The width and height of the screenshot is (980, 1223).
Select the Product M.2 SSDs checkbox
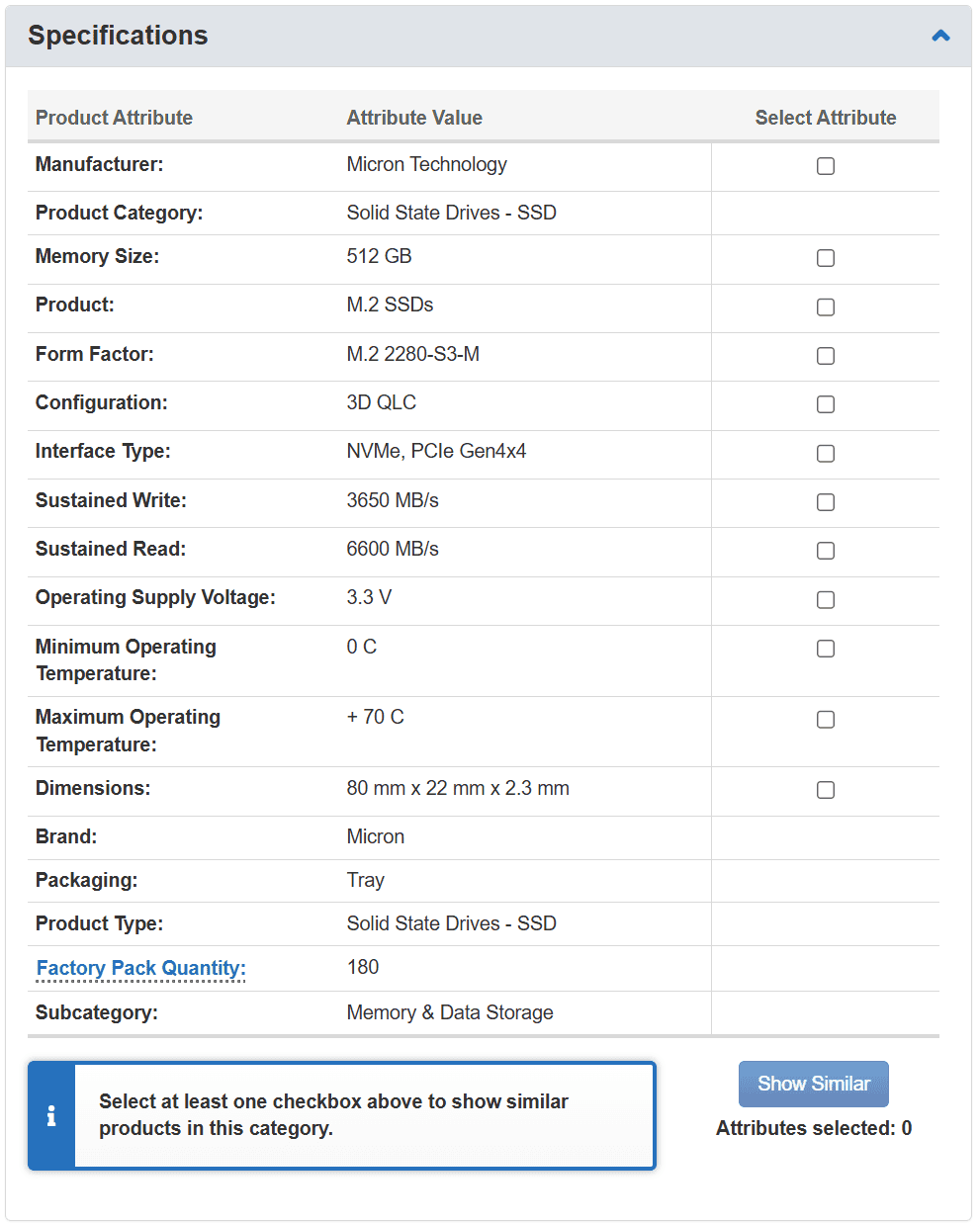pos(826,307)
